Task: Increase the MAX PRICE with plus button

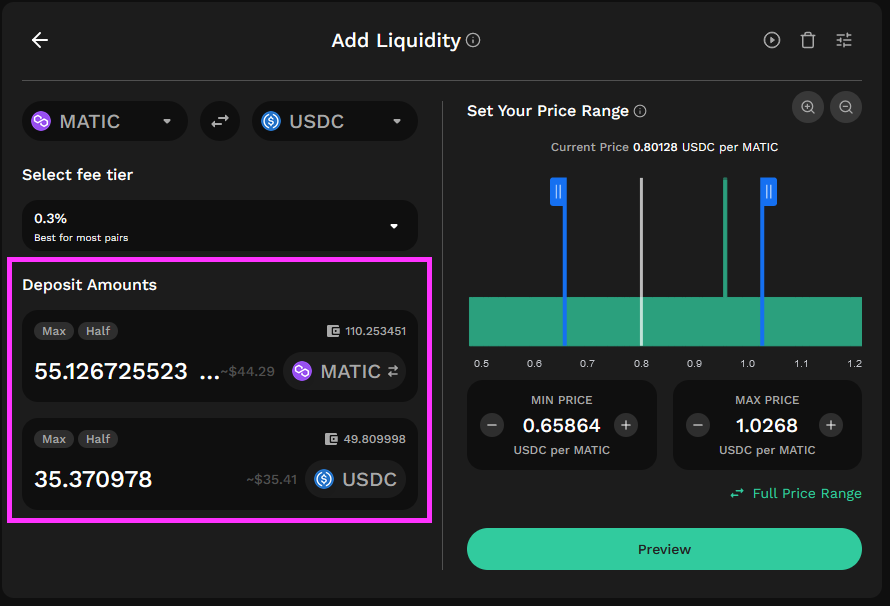Action: [831, 425]
